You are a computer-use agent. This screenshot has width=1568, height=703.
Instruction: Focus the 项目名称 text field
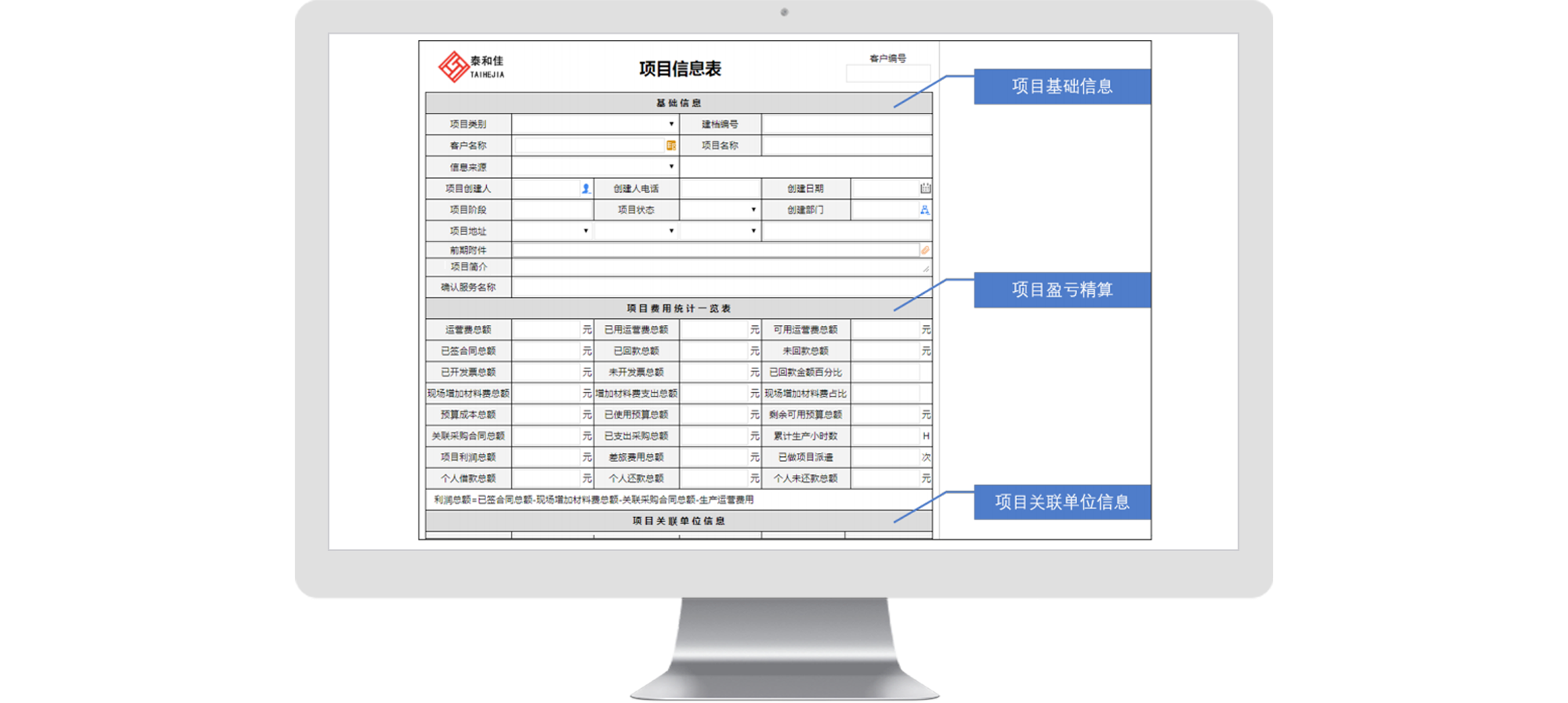[846, 146]
